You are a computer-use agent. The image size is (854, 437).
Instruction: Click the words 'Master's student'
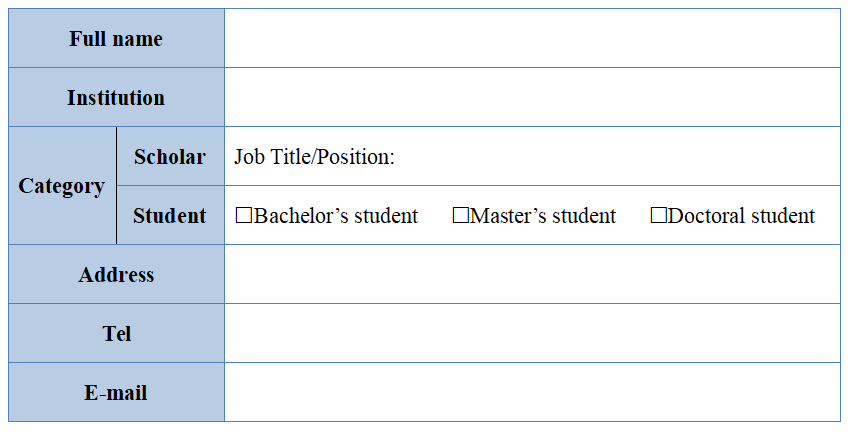click(x=543, y=216)
